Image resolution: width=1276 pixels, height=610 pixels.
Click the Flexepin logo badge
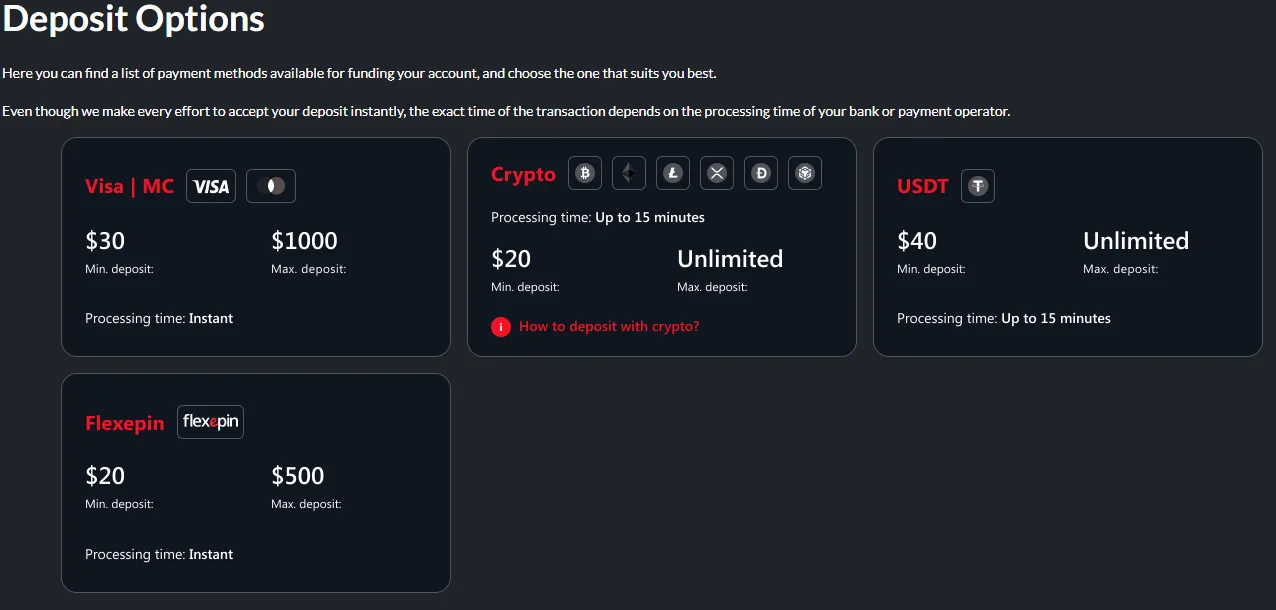(x=210, y=421)
